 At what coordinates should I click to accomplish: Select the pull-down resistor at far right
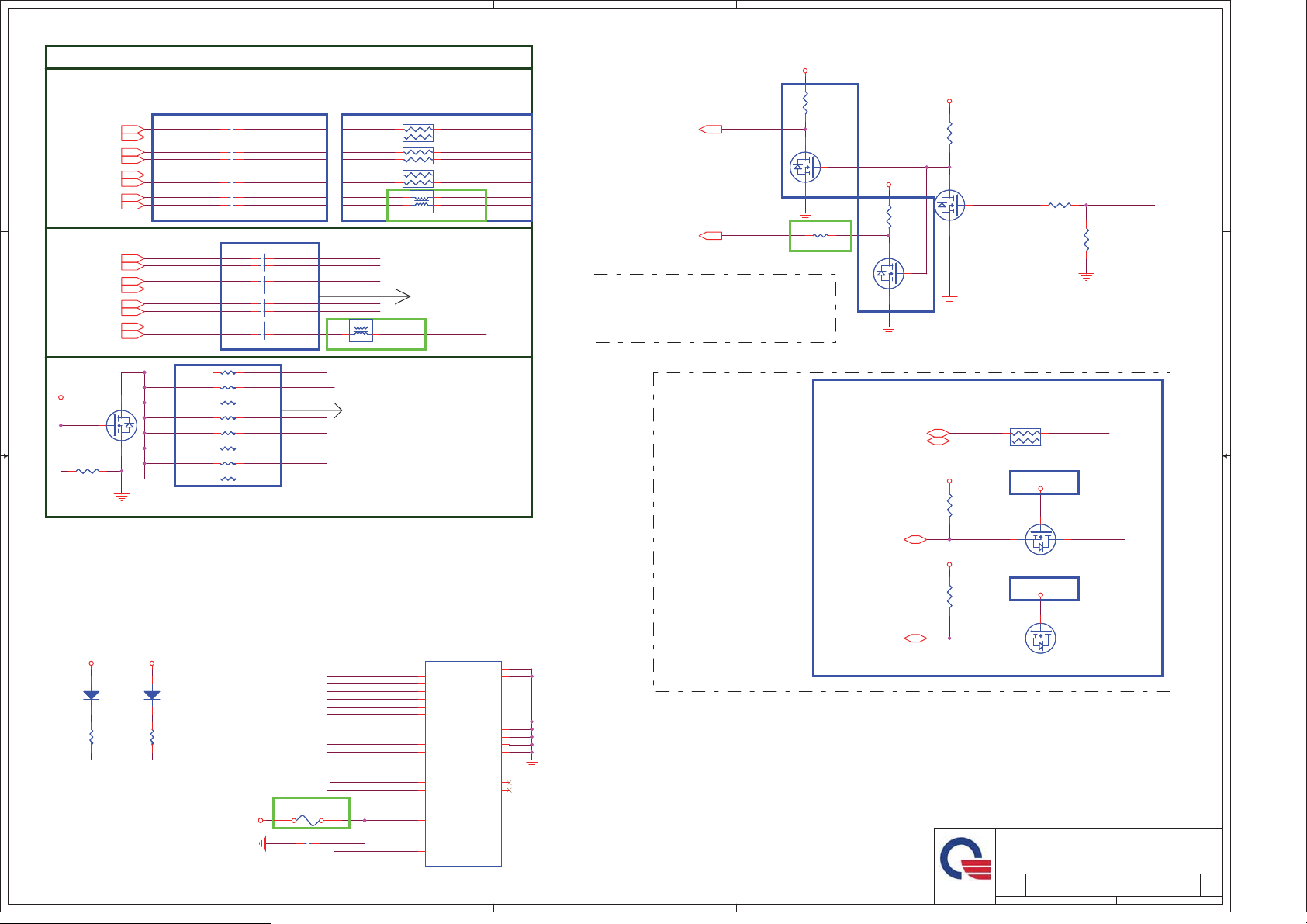[1086, 239]
